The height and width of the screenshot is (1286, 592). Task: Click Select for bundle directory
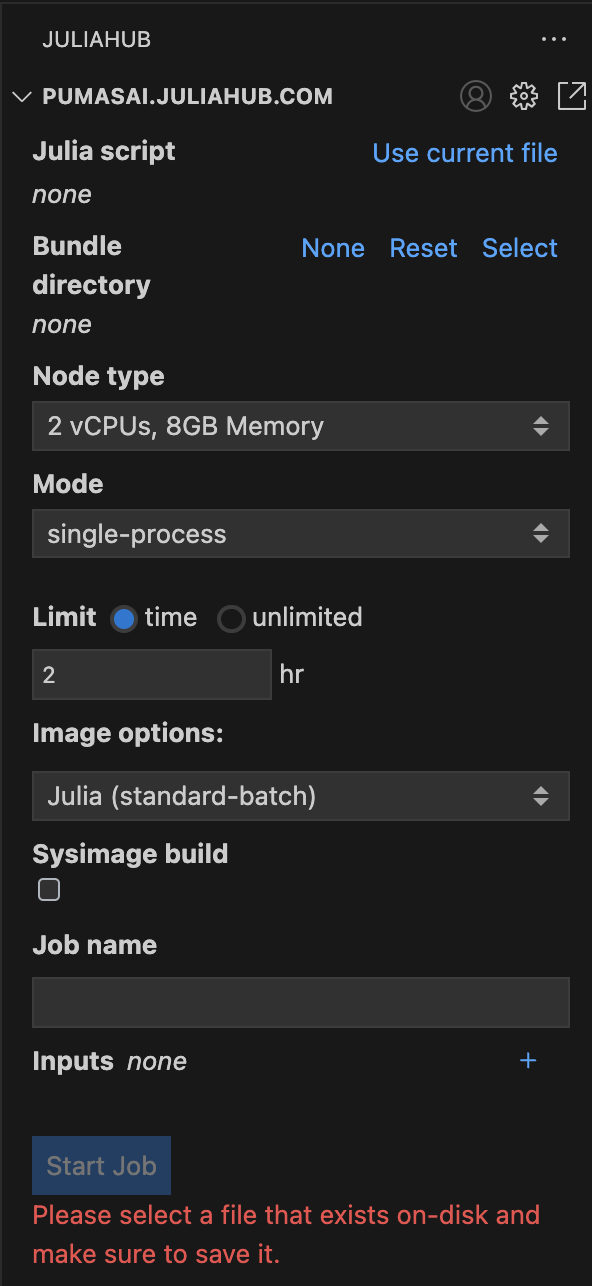520,248
